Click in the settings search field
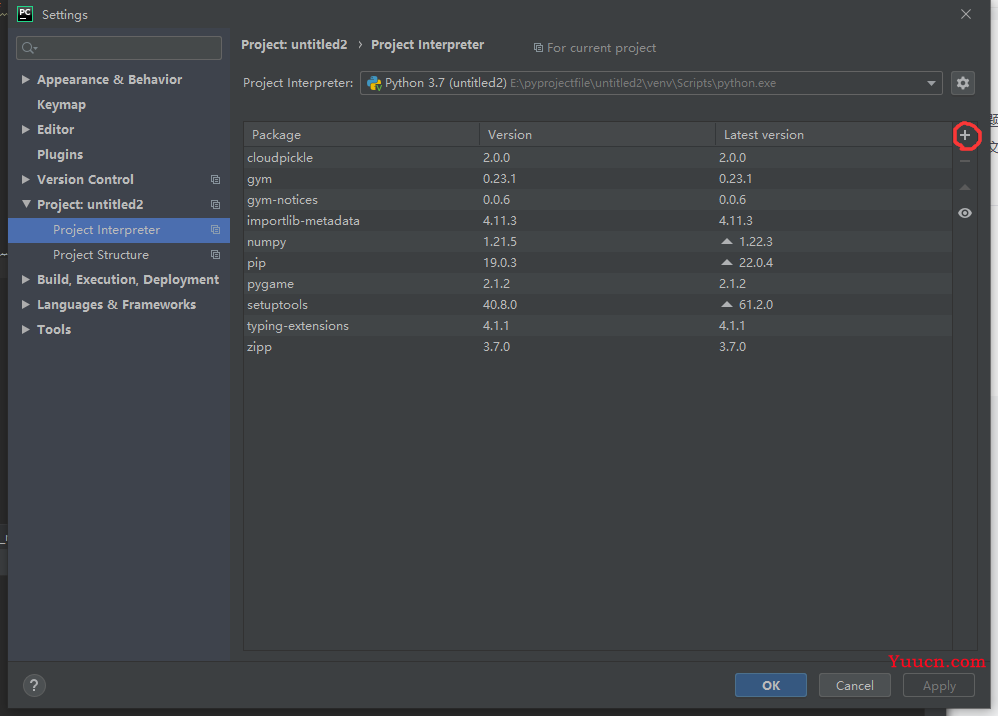The image size is (998, 716). 119,48
